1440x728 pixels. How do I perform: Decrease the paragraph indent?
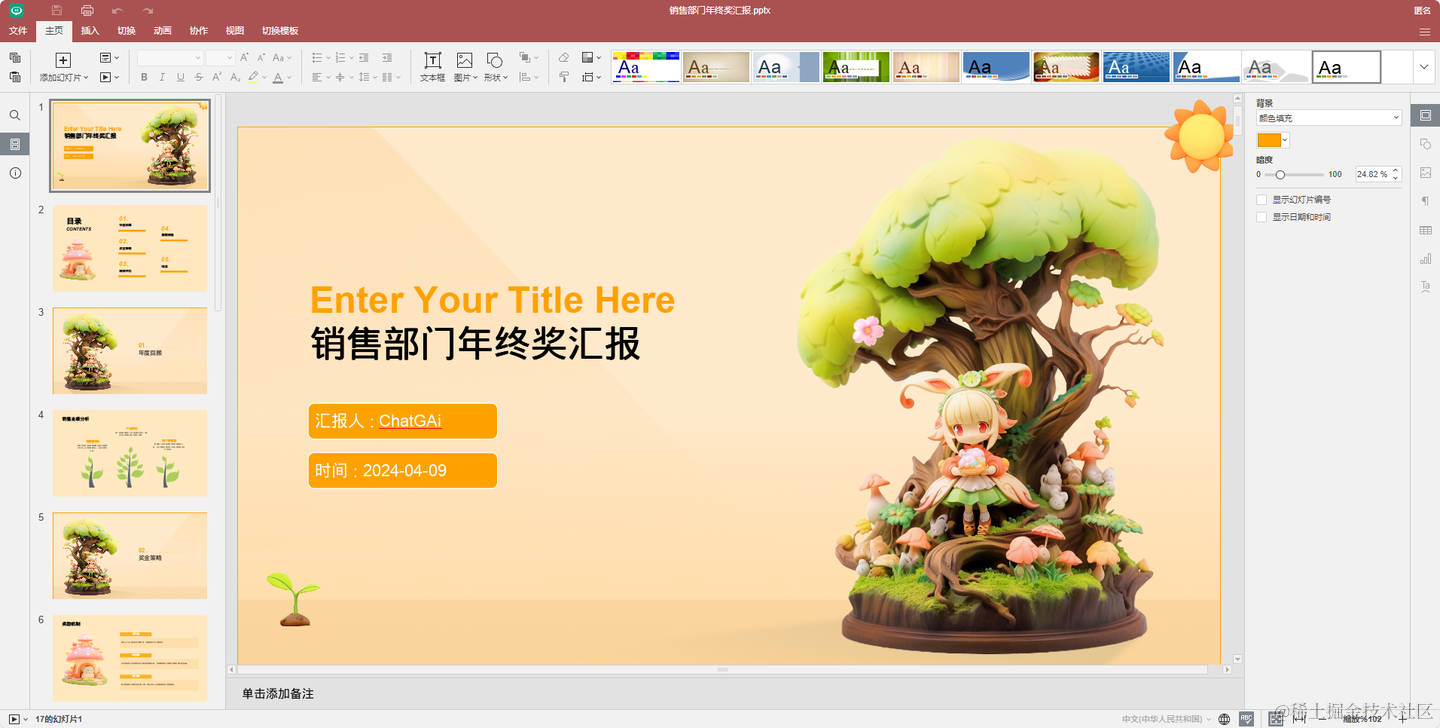click(x=362, y=58)
